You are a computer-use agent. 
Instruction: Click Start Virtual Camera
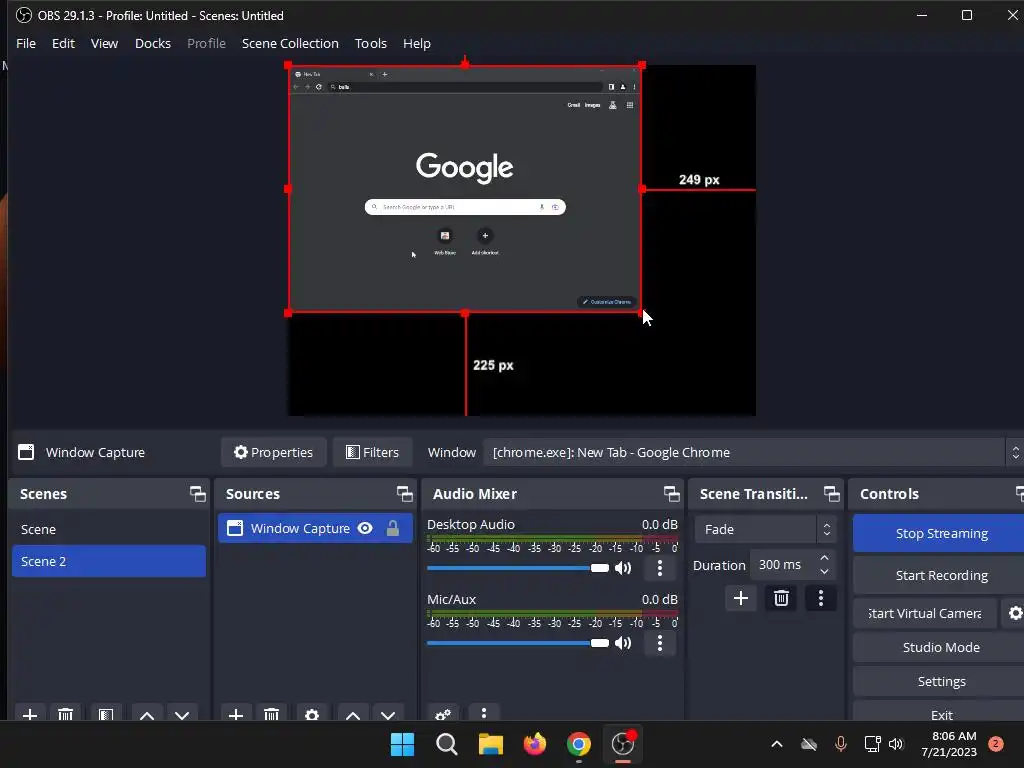925,613
